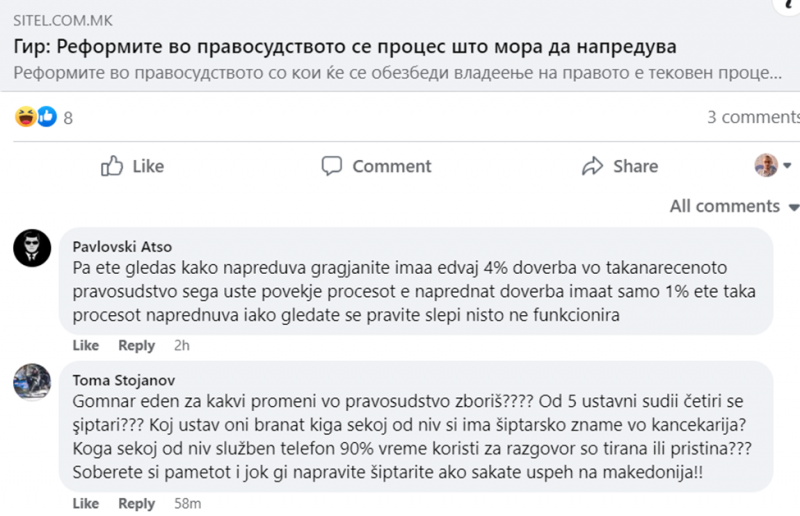This screenshot has width=800, height=516.
Task: Like Toma Stojanov's comment
Action: pos(86,503)
